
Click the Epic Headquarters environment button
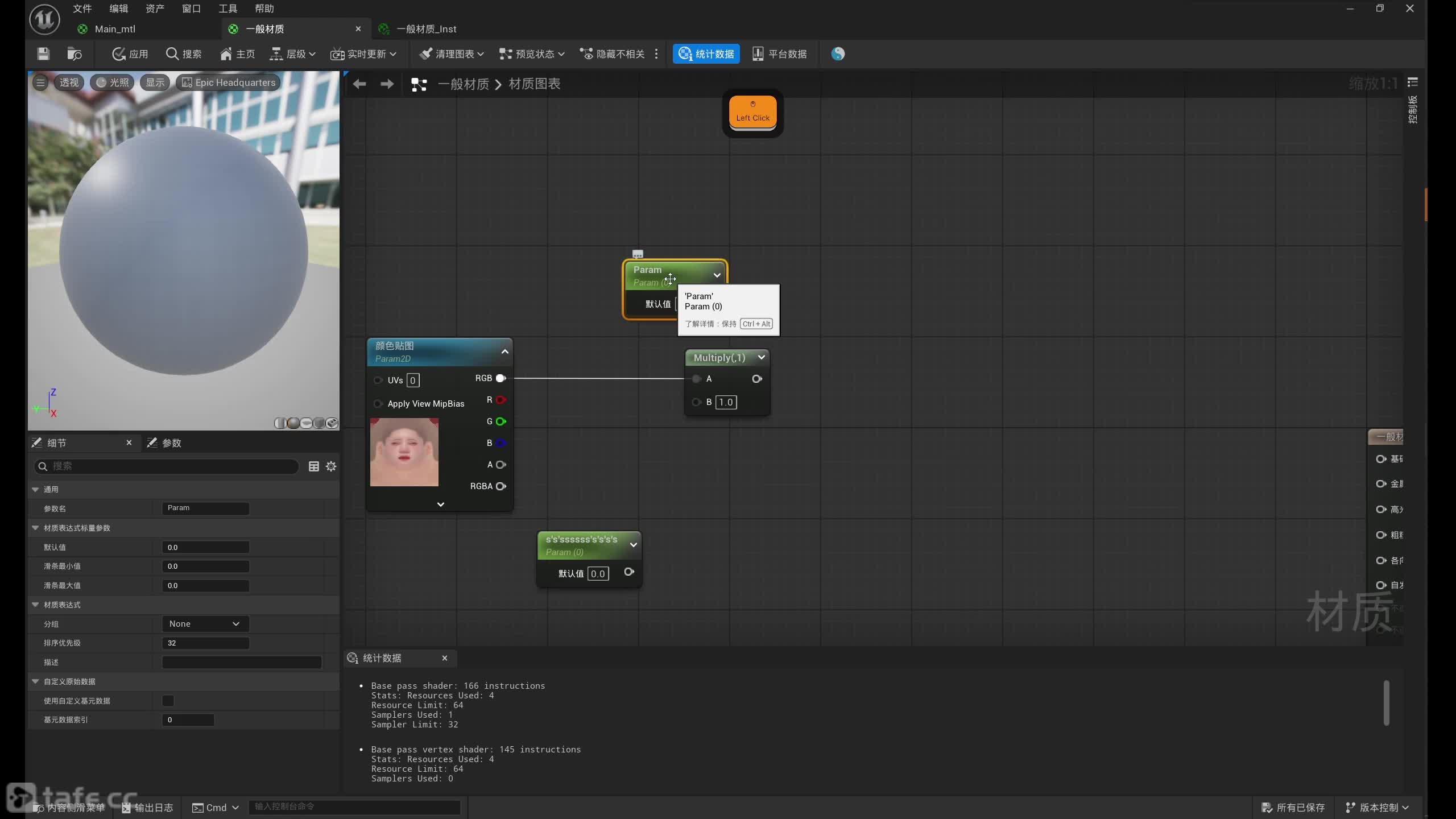229,82
